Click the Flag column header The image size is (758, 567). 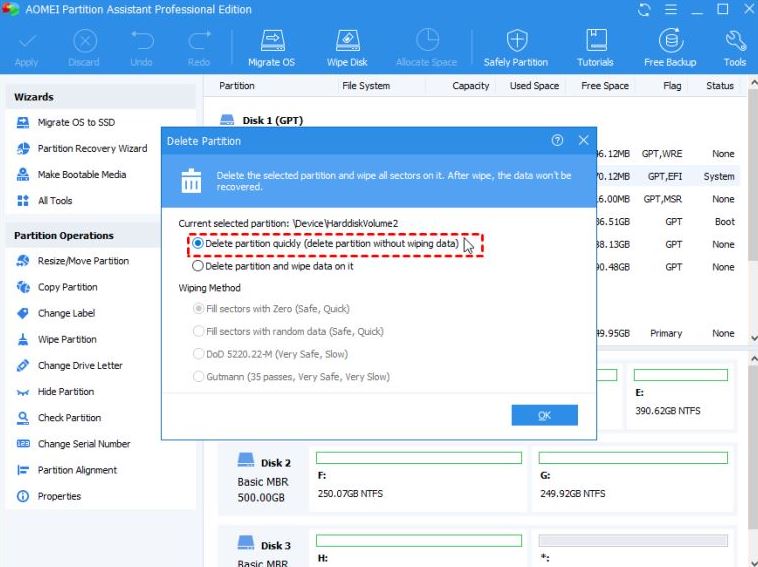click(672, 86)
